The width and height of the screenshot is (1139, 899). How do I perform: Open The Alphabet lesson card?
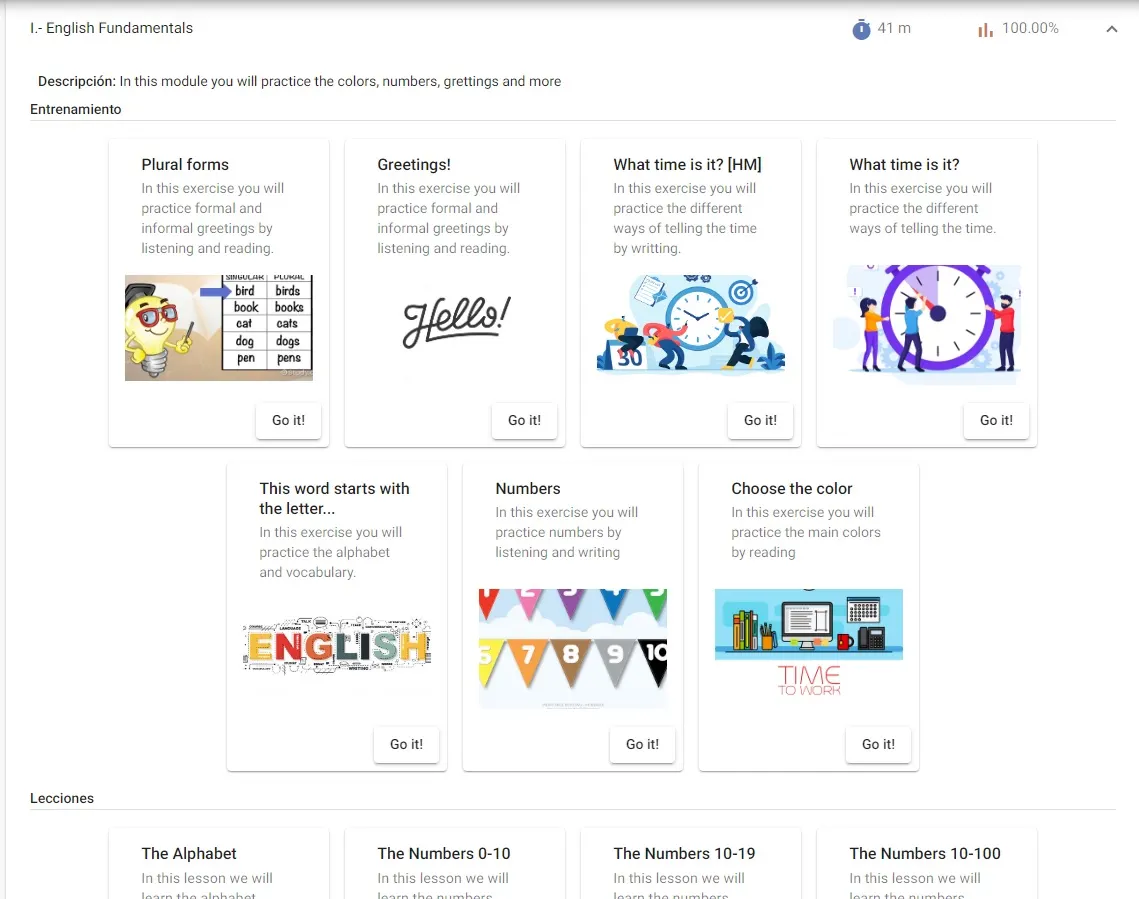click(x=218, y=865)
